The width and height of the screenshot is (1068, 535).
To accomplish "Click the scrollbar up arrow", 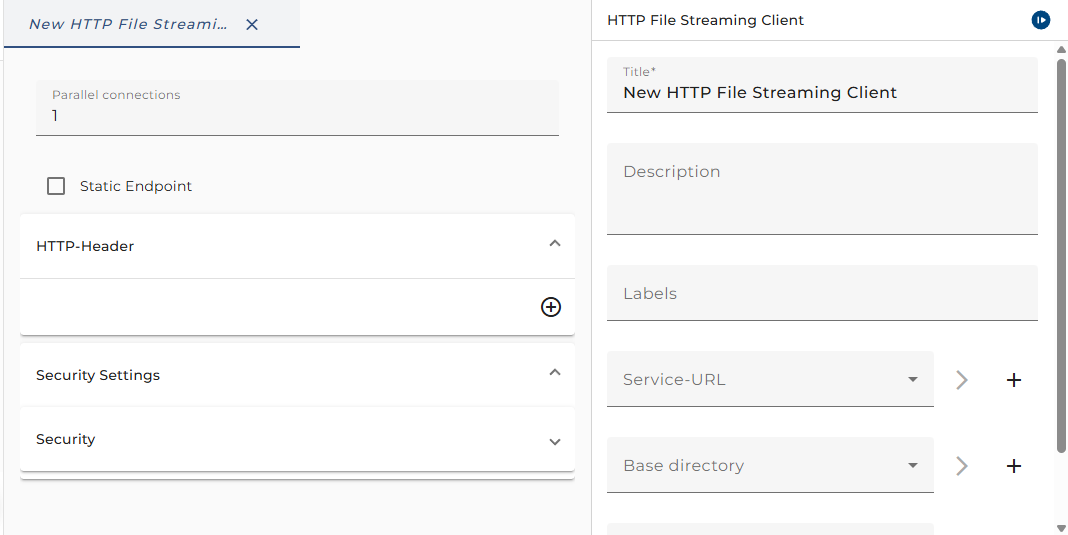I will (1061, 49).
